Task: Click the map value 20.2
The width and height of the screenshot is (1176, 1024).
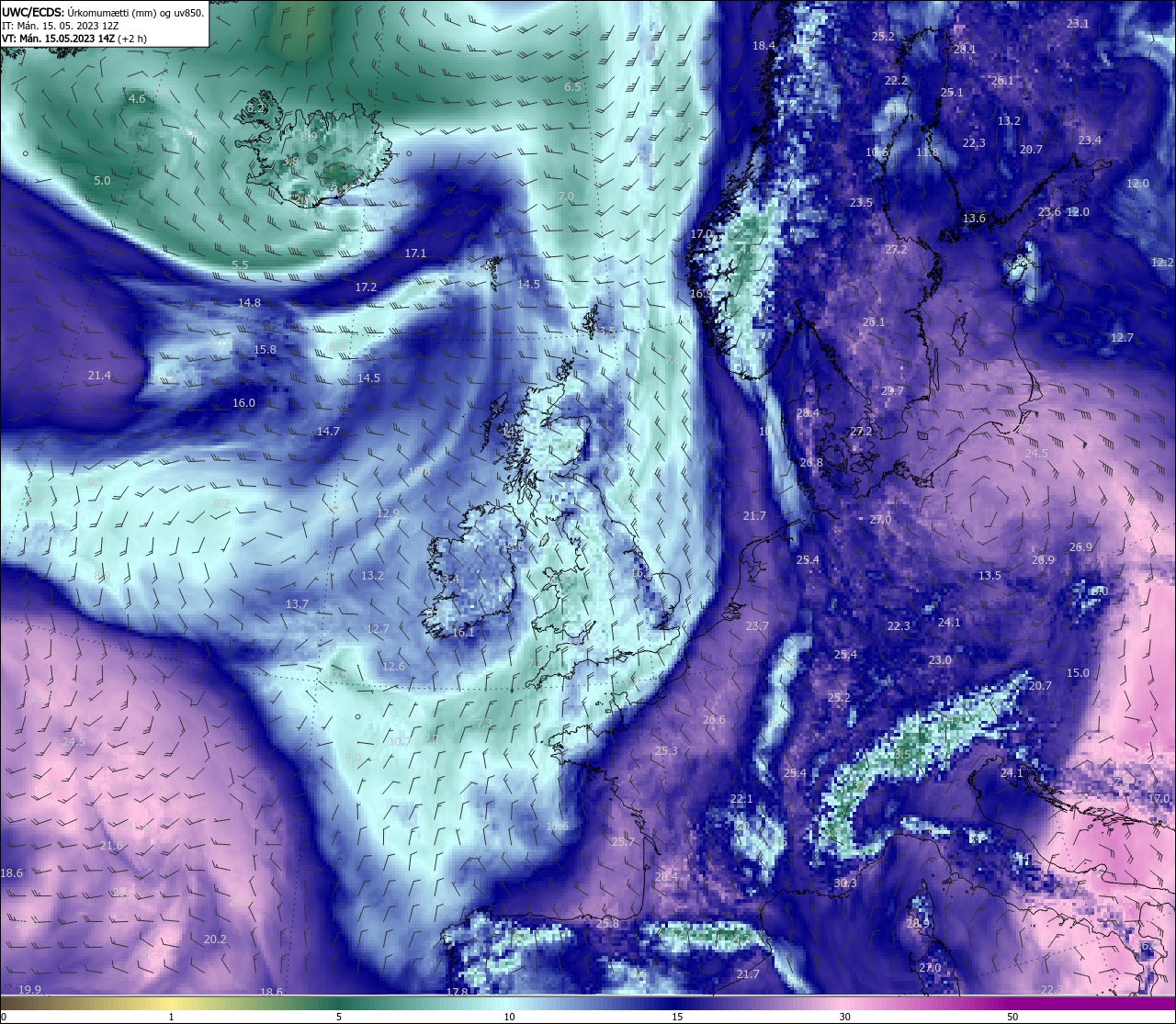Action: (x=215, y=940)
